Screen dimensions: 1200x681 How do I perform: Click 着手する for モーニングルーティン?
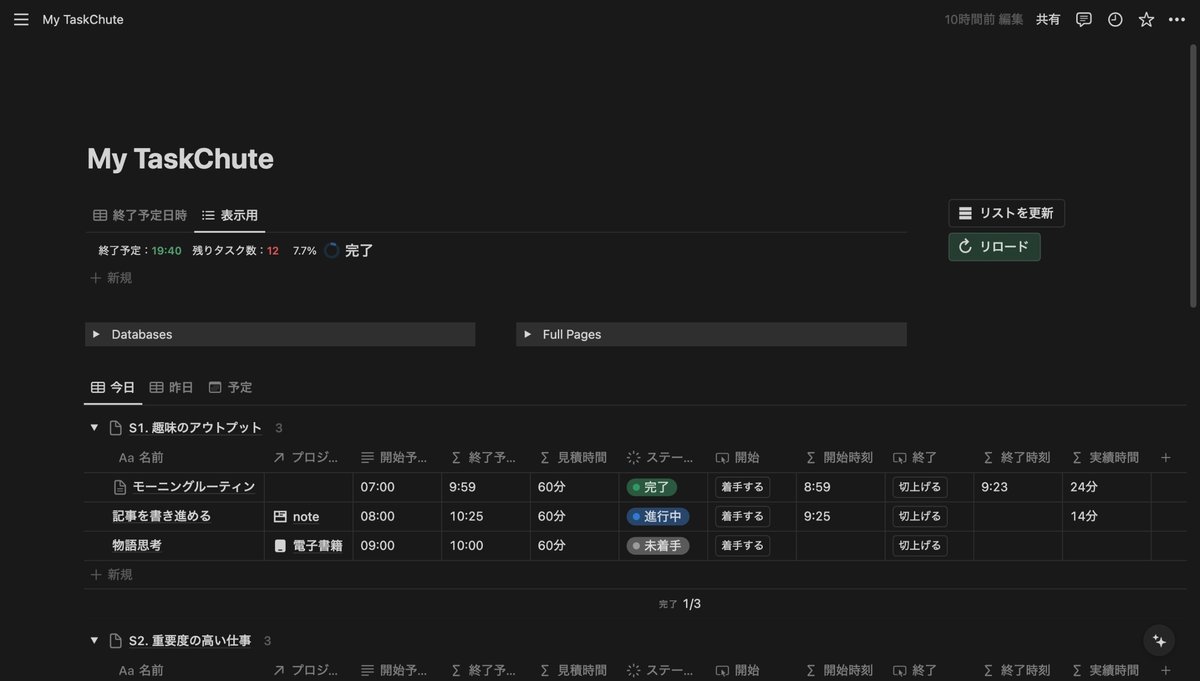tap(742, 488)
